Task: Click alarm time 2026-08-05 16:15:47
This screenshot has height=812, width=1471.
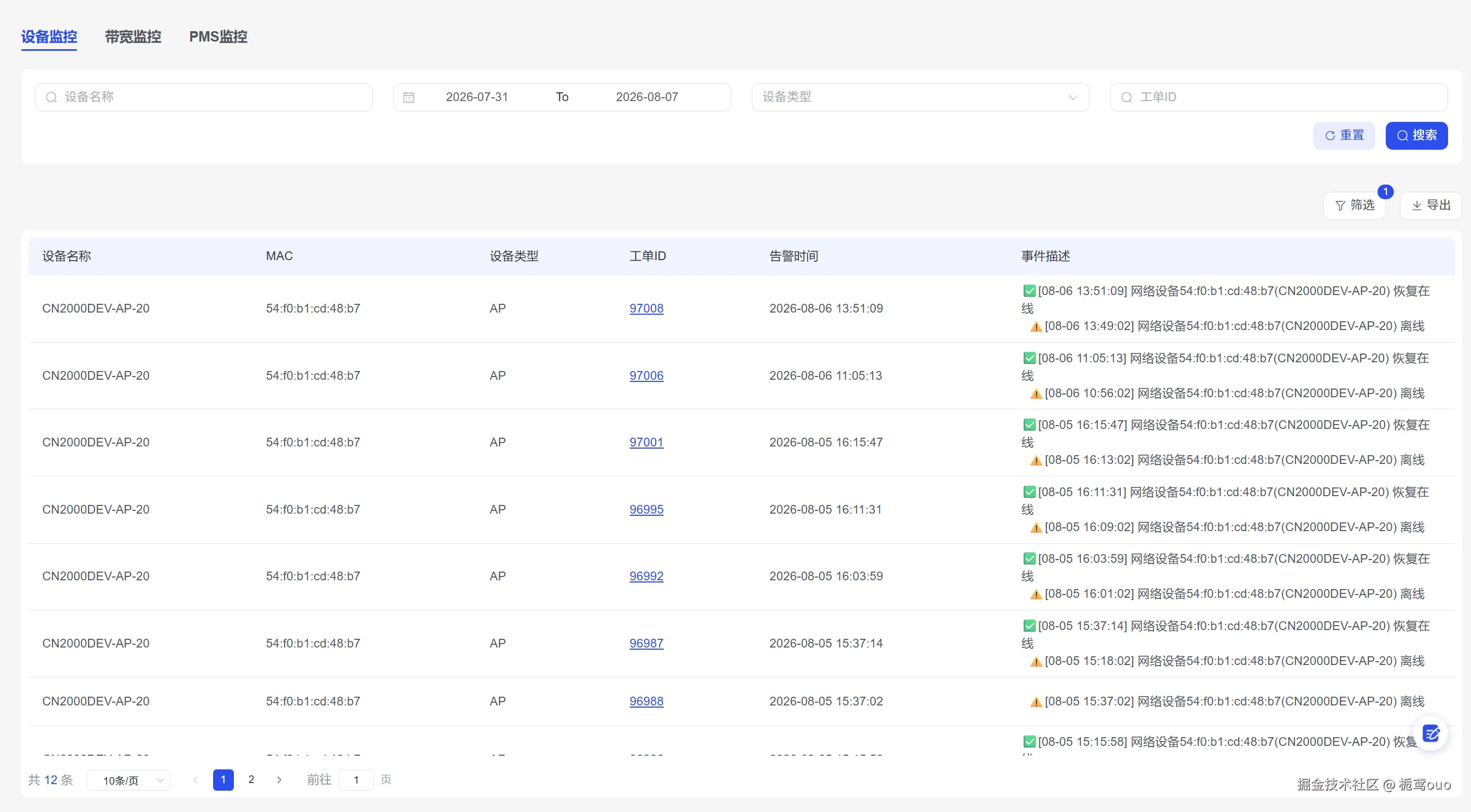Action: (826, 443)
